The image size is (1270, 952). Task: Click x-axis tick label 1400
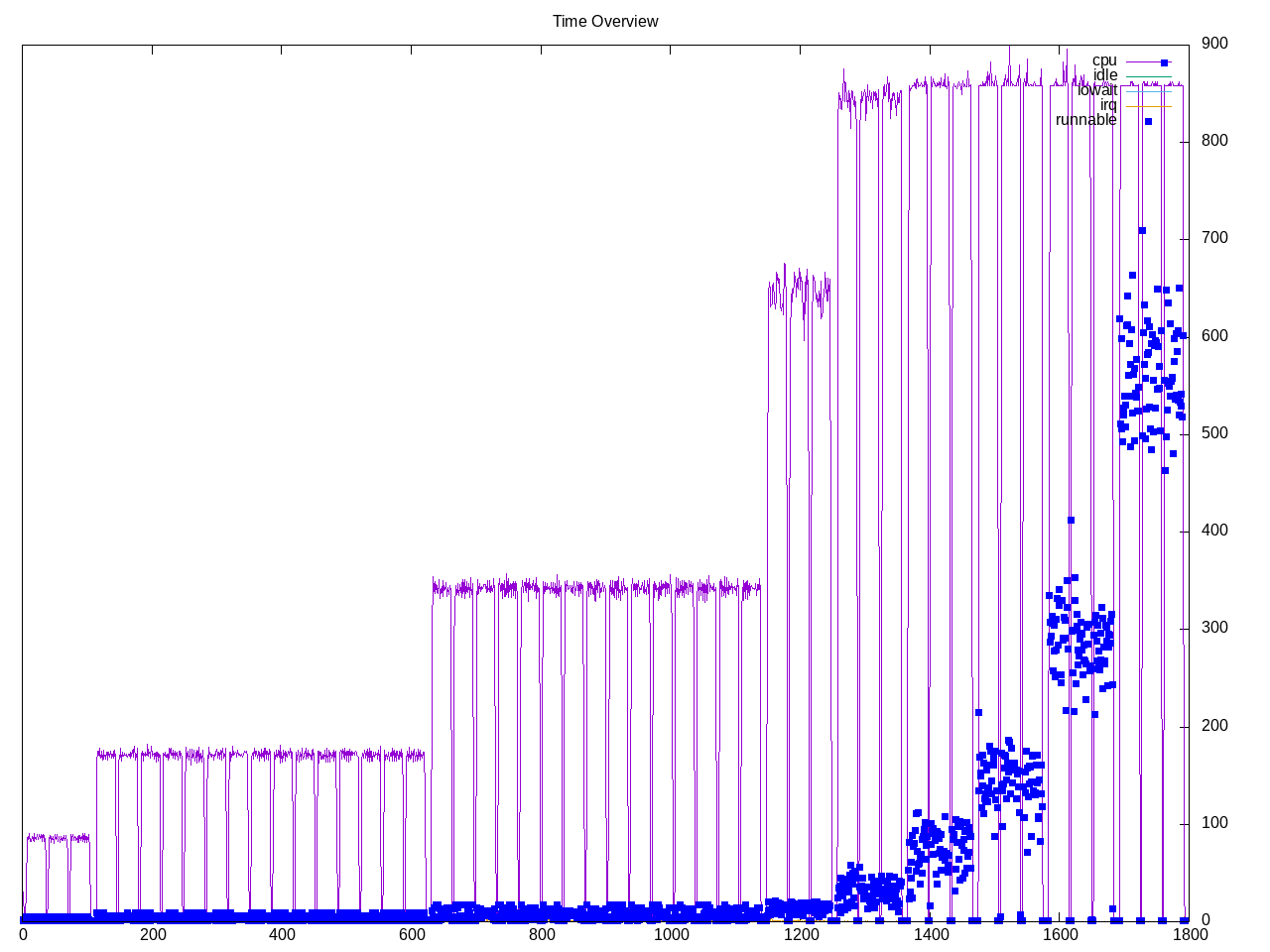click(931, 934)
